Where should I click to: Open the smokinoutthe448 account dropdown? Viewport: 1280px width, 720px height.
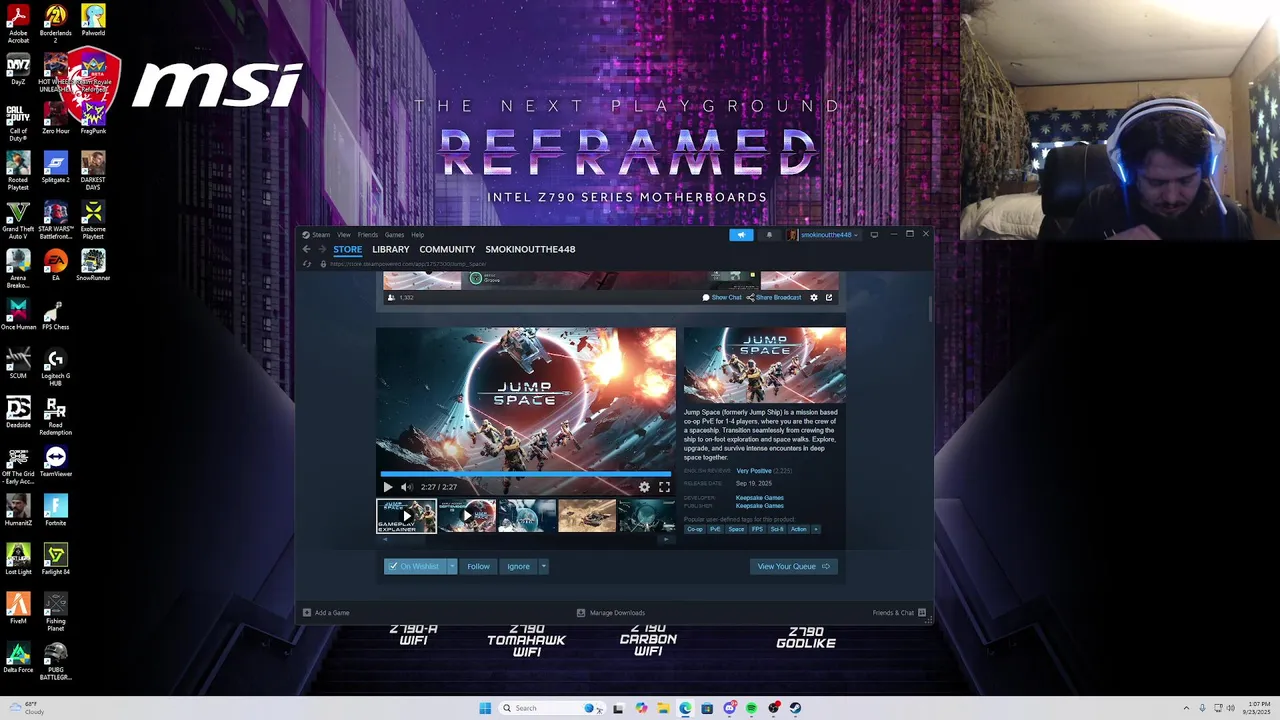click(824, 235)
